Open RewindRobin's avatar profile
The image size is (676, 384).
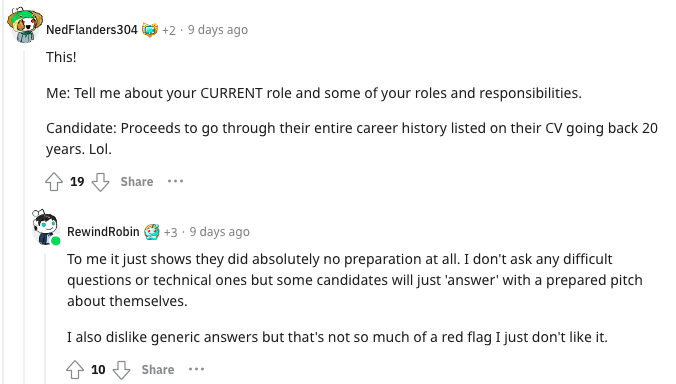tap(46, 227)
